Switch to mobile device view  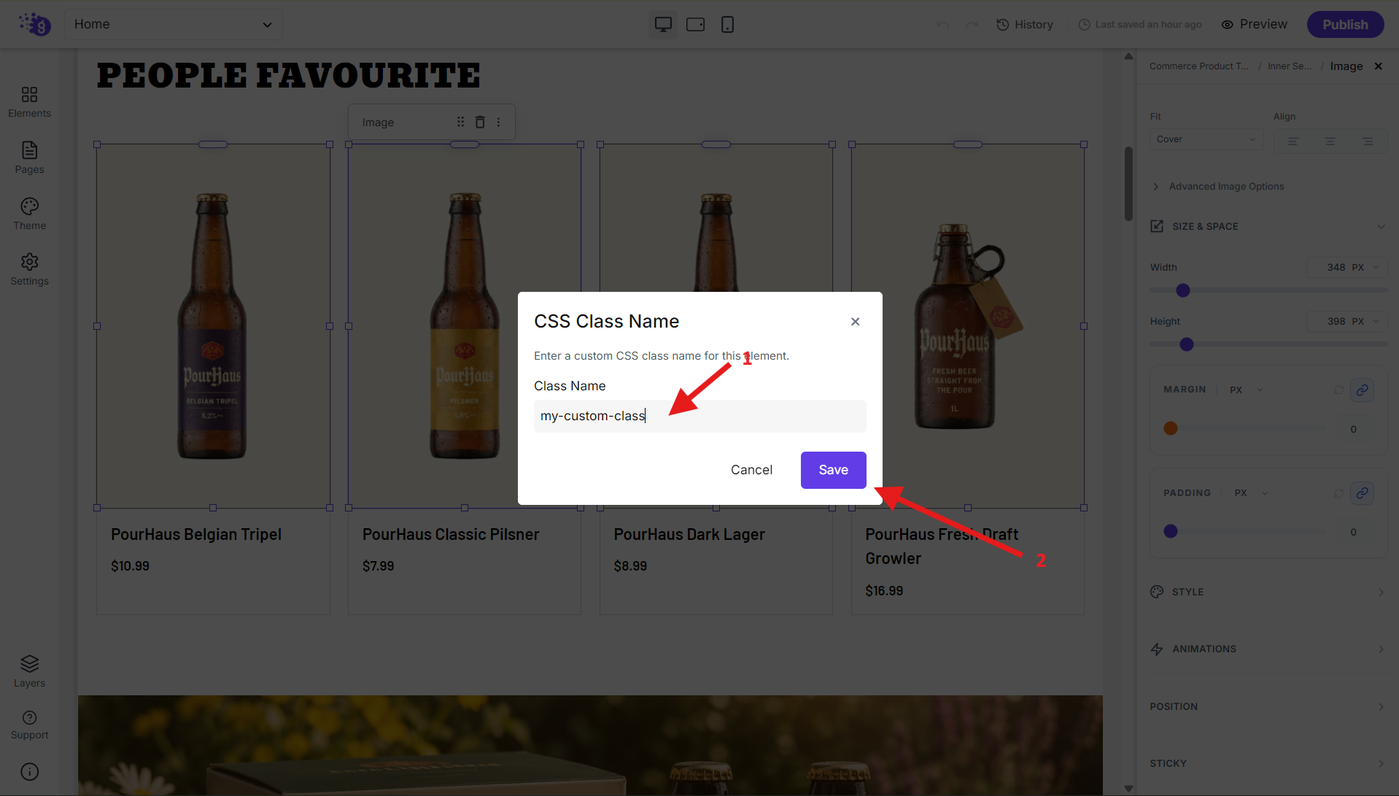727,24
